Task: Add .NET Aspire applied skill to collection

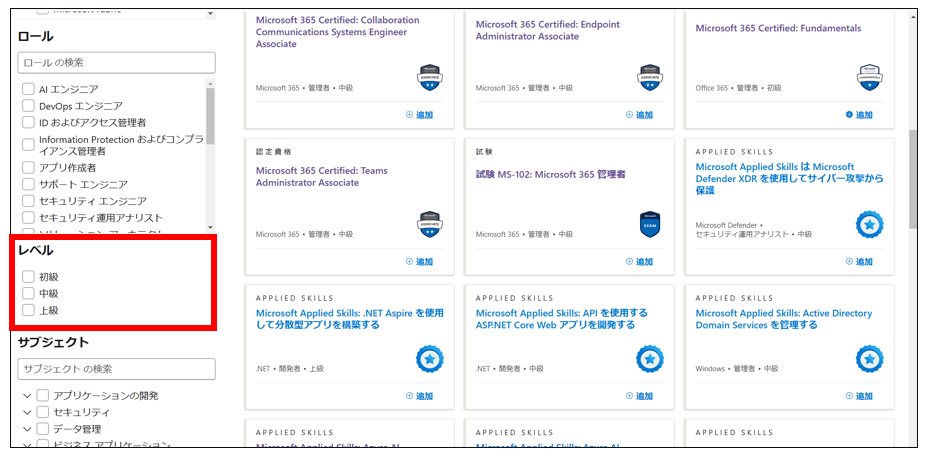Action: (419, 395)
